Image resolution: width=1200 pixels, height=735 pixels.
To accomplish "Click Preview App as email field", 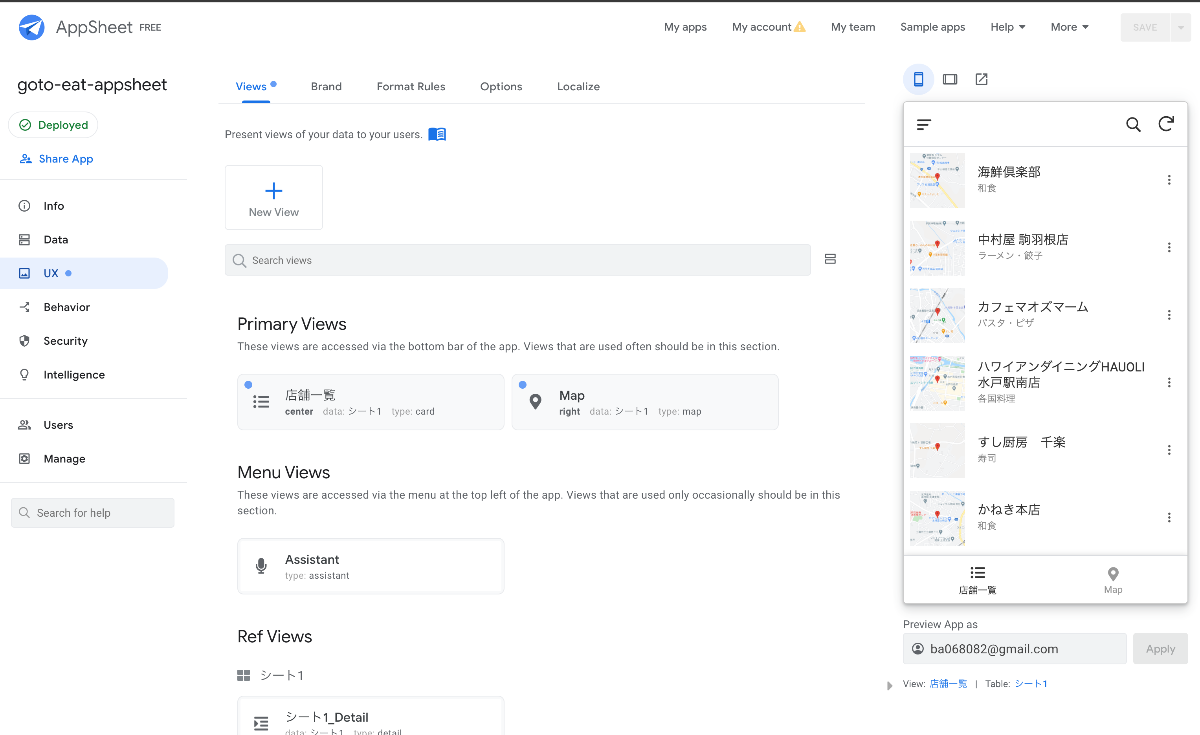I will (1015, 649).
